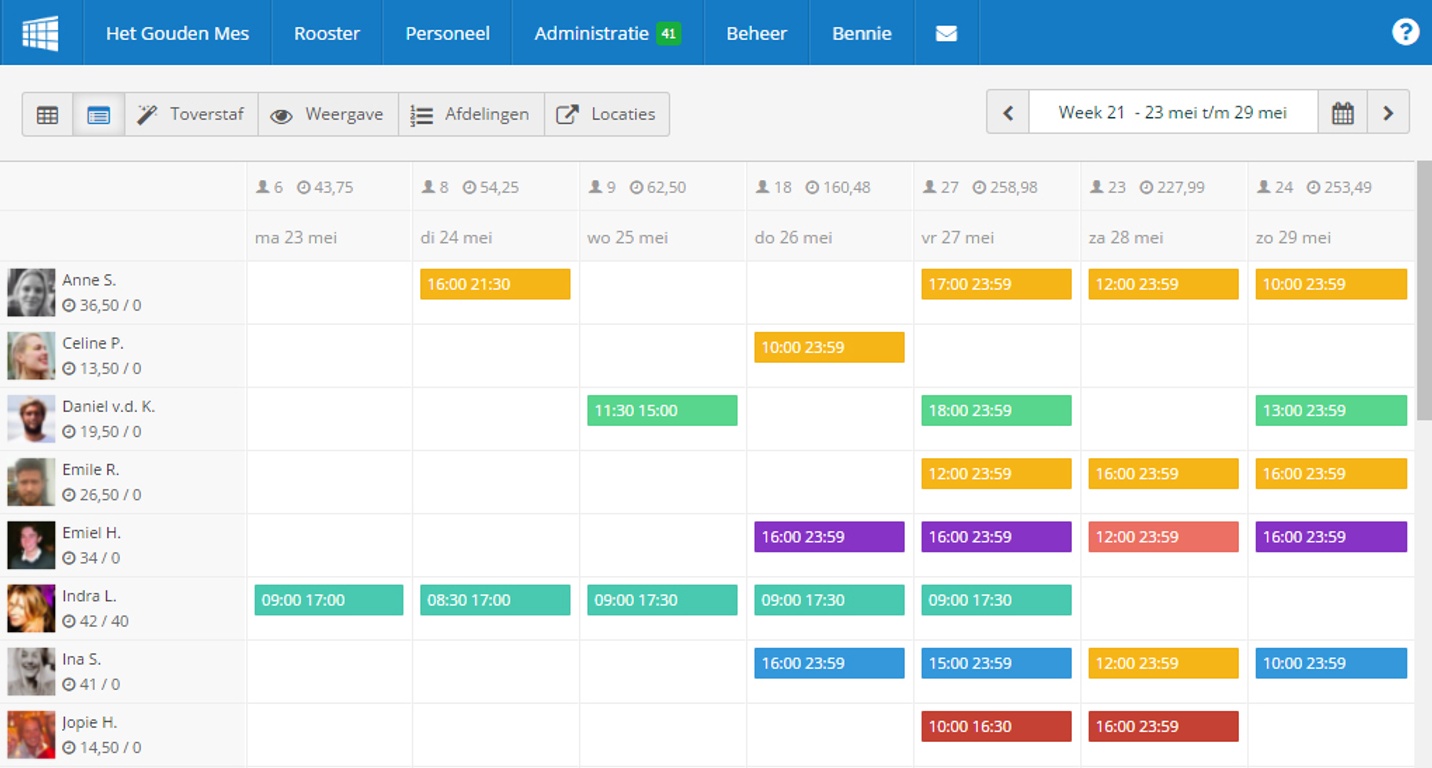Click the Het Gouden Mes link
Screen dimensions: 1432x768
(x=177, y=33)
